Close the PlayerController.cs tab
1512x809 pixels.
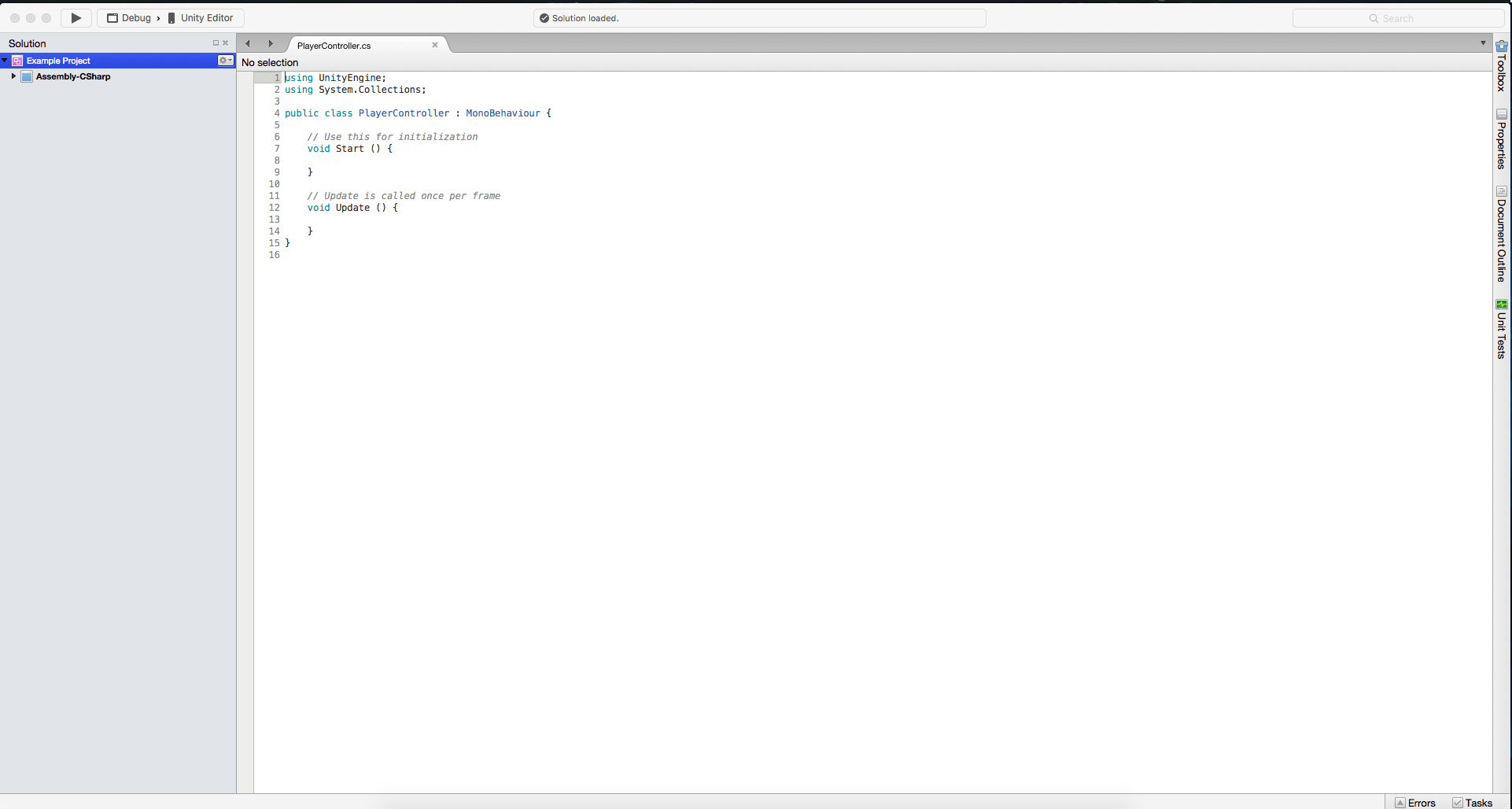coord(435,45)
